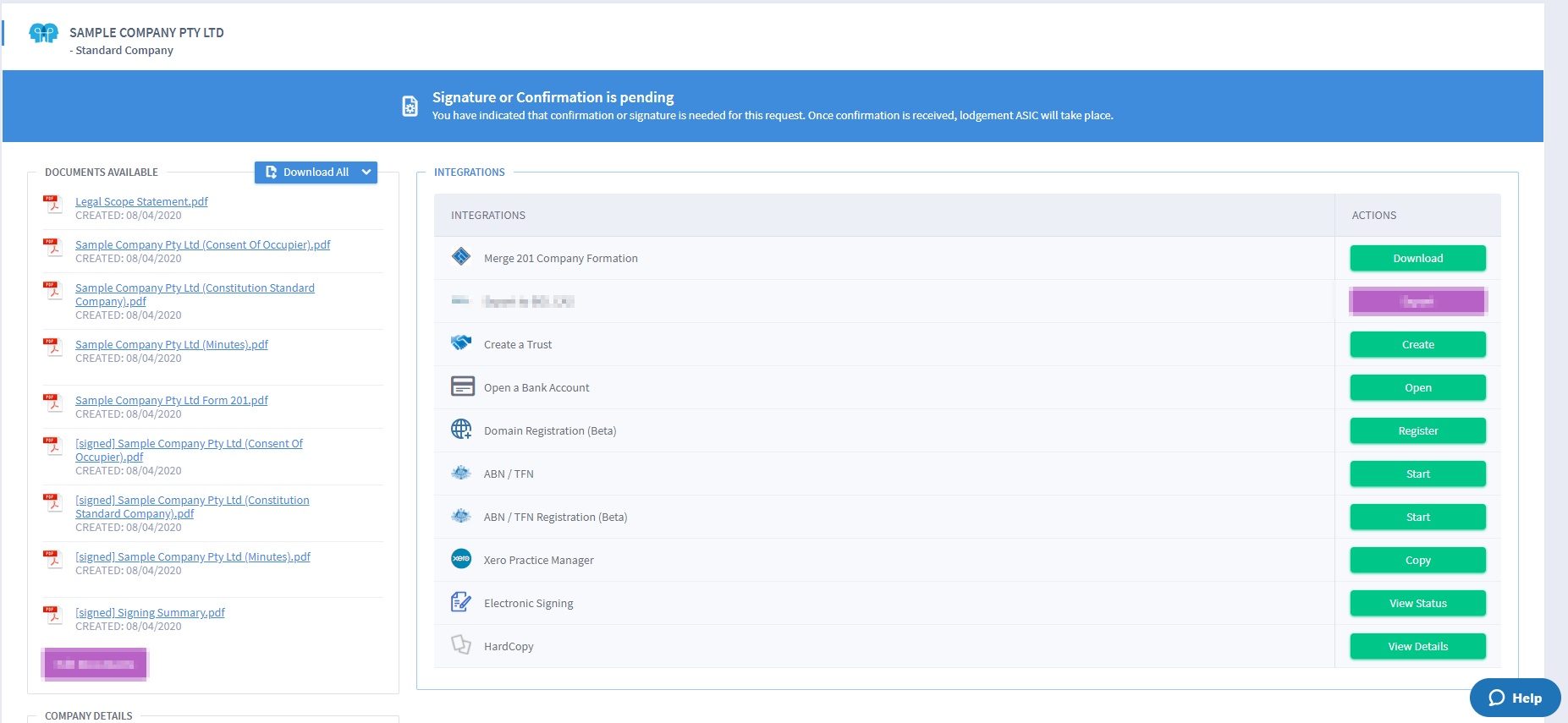This screenshot has width=1568, height=723.
Task: Click the bank account card icon
Action: click(462, 386)
